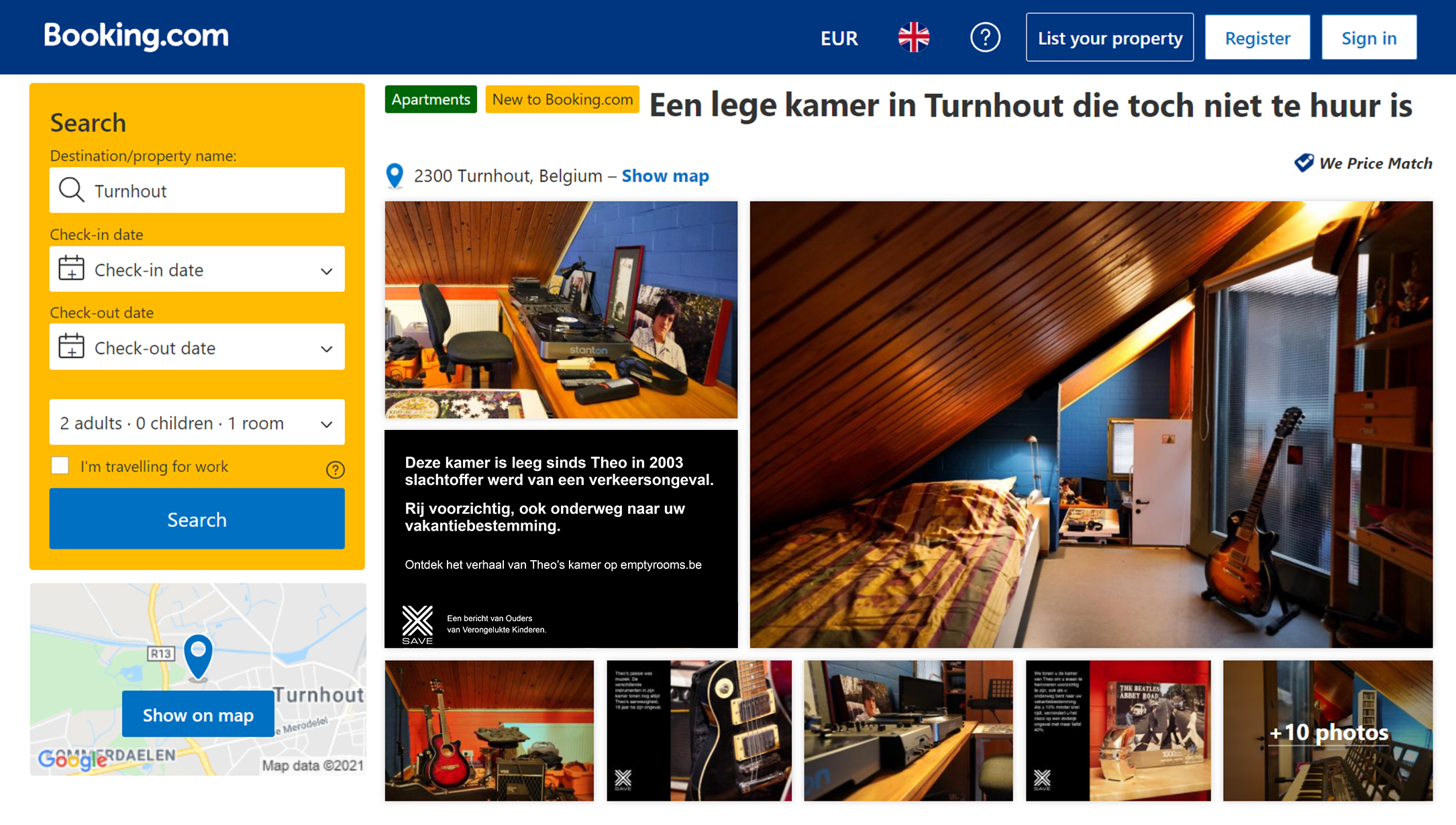
Task: Open the large bedroom with guitar photo
Action: click(1091, 424)
